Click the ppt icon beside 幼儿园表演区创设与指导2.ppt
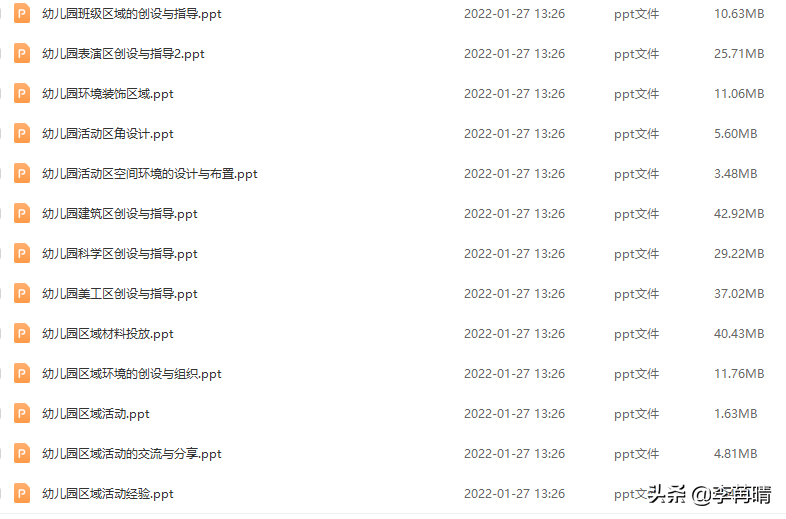Screen dimensions: 786x519 click(x=22, y=54)
